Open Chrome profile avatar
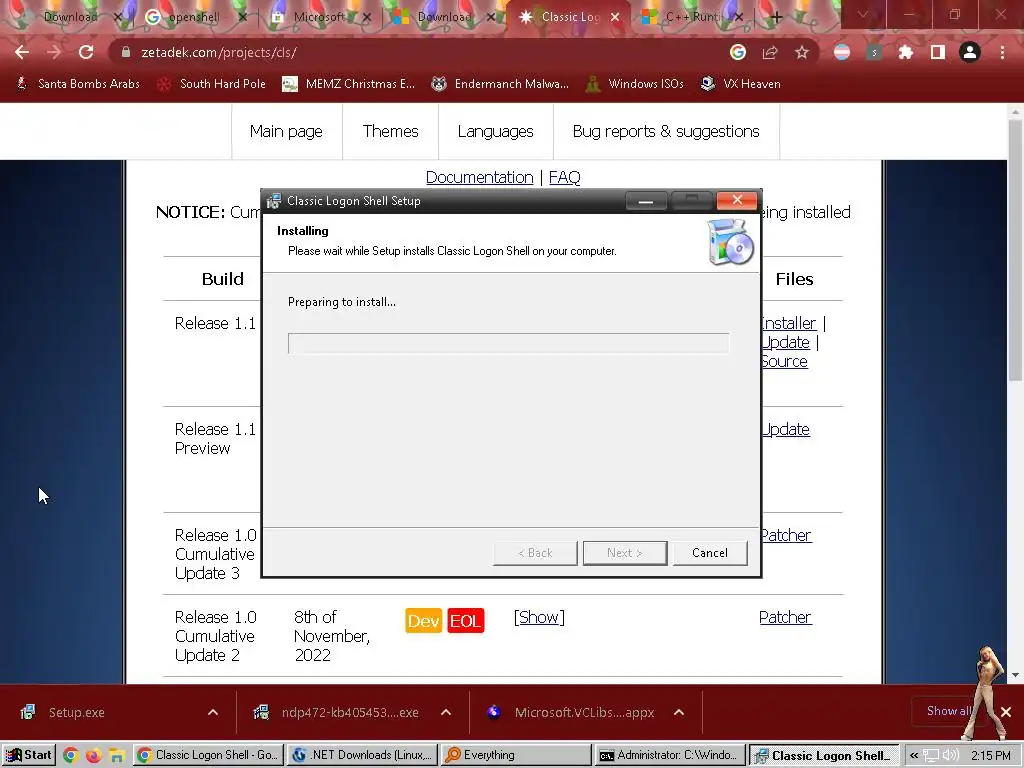 point(970,52)
